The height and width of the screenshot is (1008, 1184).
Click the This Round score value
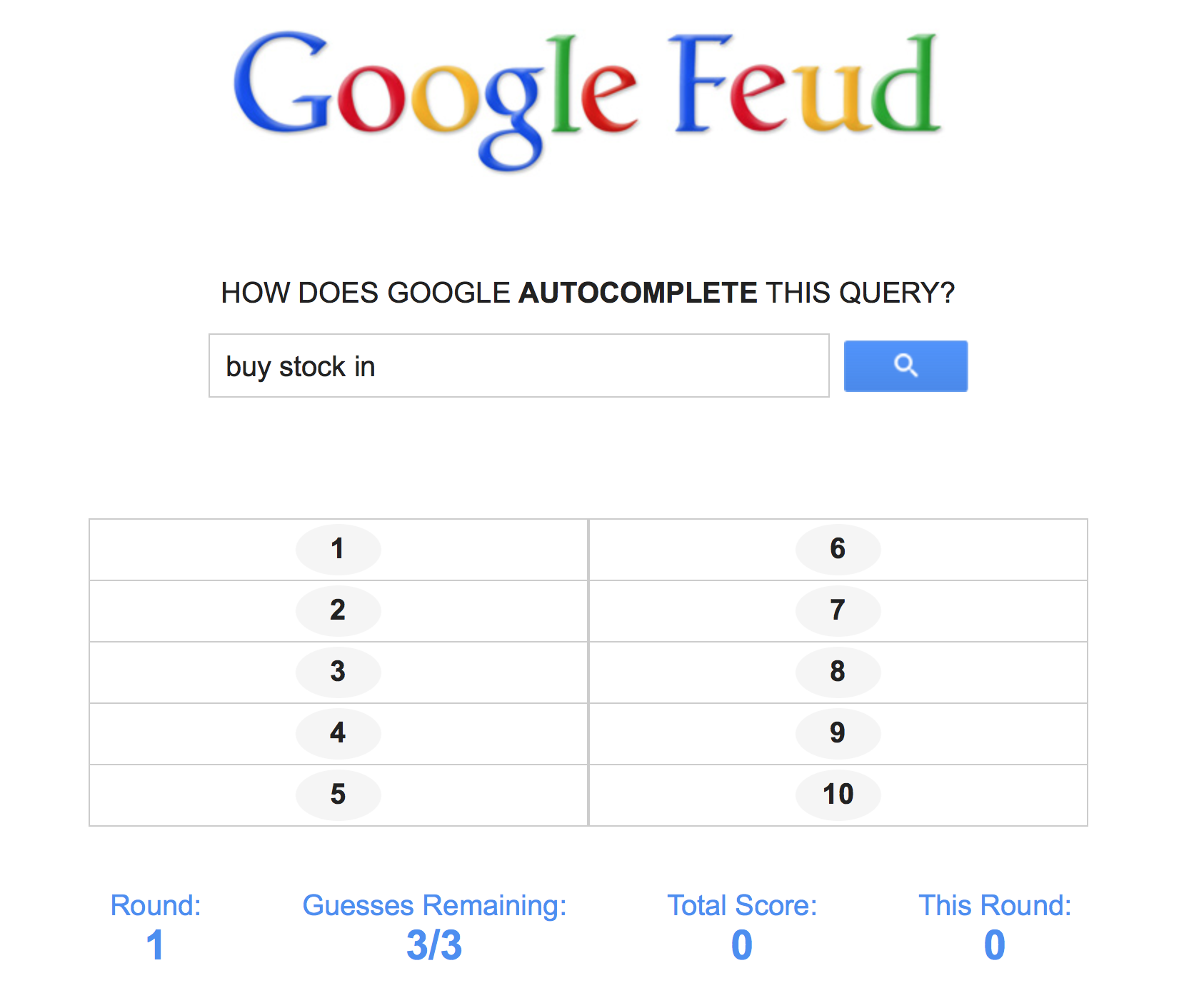point(994,945)
